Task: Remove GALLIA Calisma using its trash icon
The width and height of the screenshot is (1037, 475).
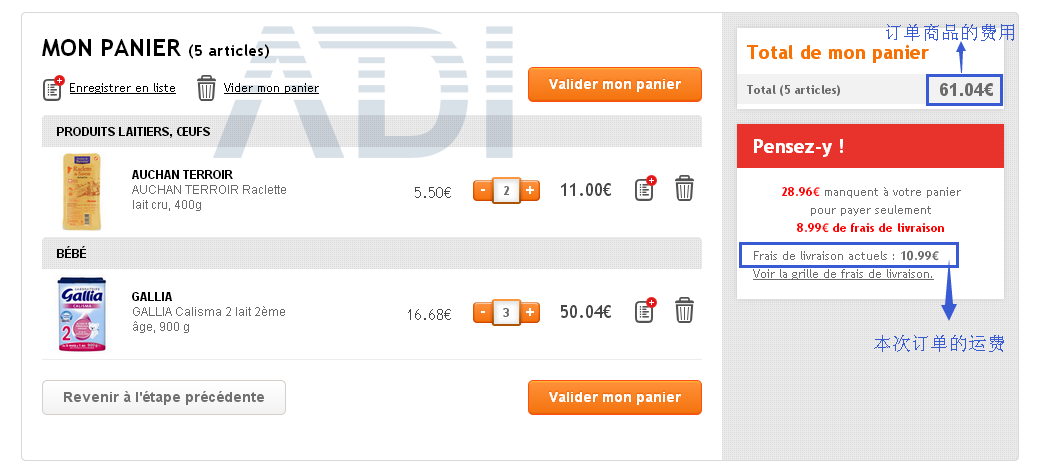Action: (684, 310)
